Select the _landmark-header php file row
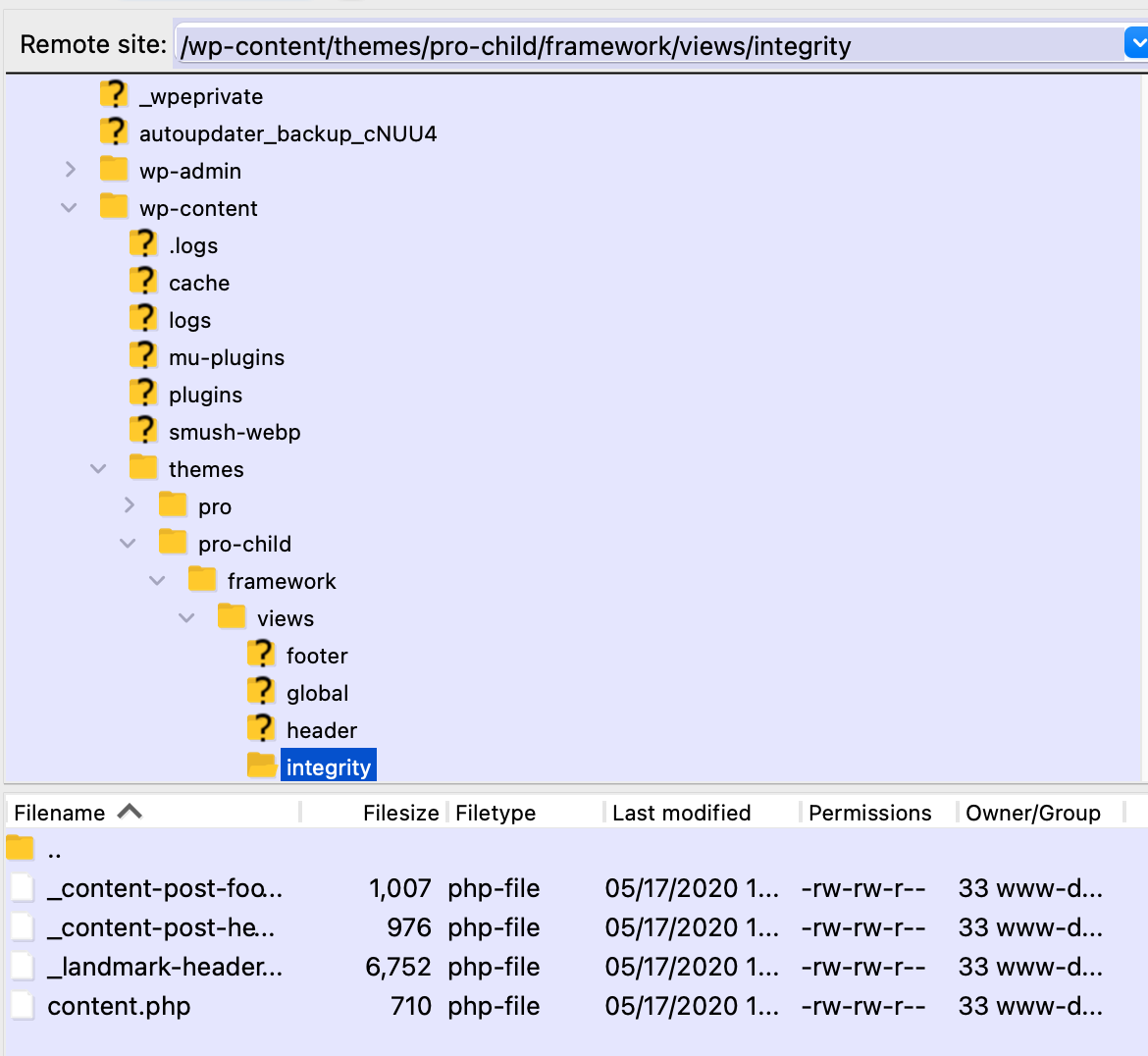The height and width of the screenshot is (1056, 1148). click(x=165, y=967)
